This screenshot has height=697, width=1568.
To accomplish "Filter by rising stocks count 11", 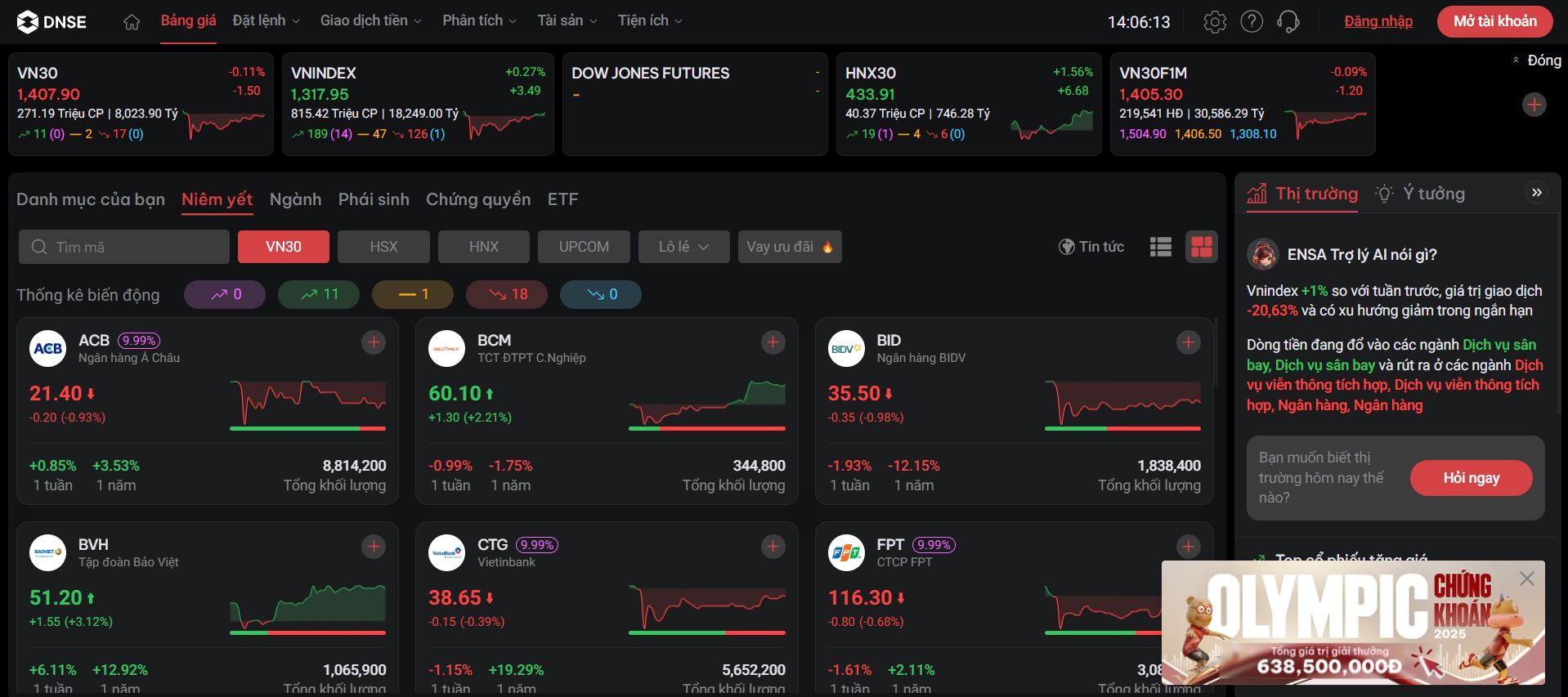I will click(x=319, y=294).
